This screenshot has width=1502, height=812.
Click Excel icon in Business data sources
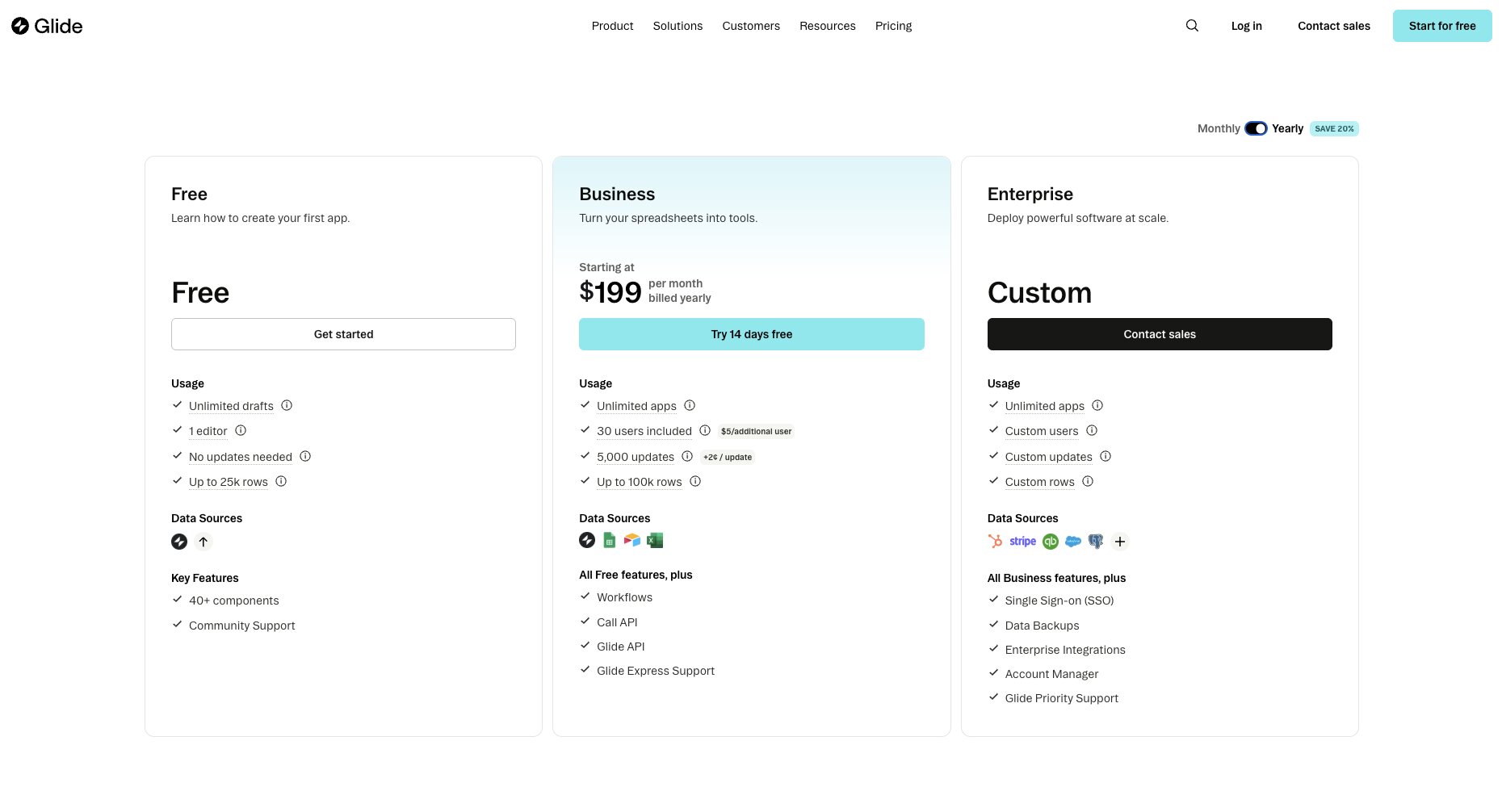click(x=655, y=540)
